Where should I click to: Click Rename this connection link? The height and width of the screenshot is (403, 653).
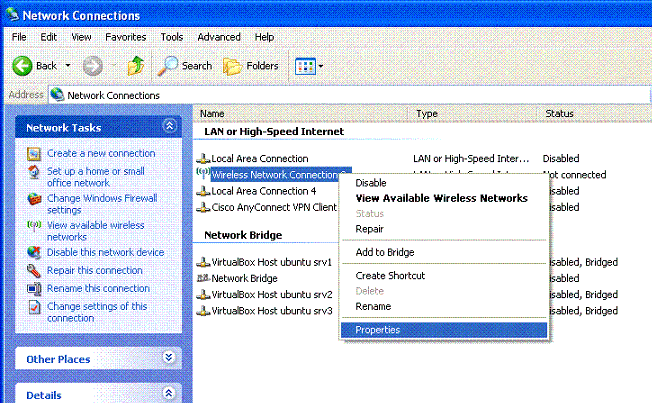pyautogui.click(x=98, y=288)
